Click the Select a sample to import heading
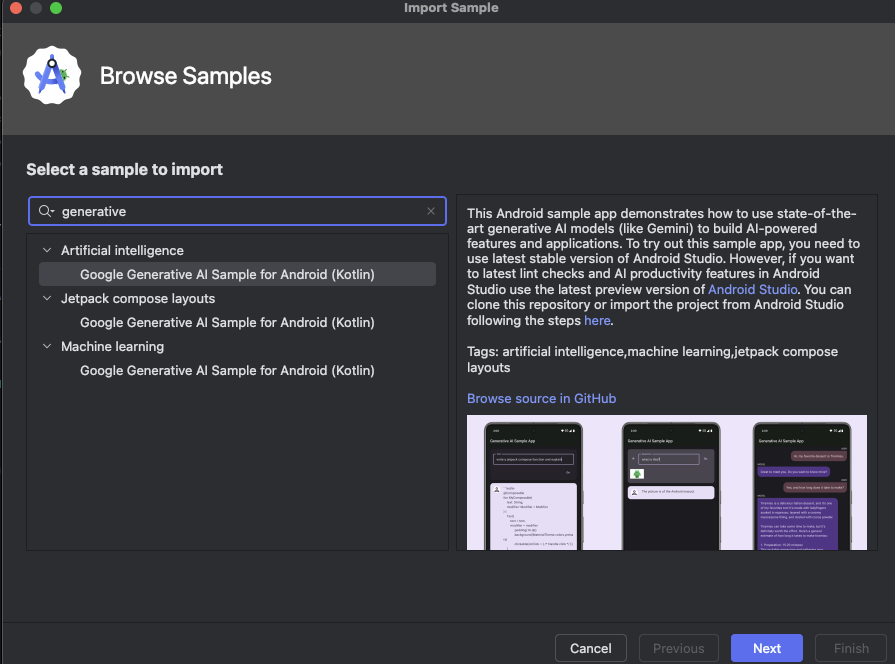Viewport: 895px width, 664px height. [124, 170]
